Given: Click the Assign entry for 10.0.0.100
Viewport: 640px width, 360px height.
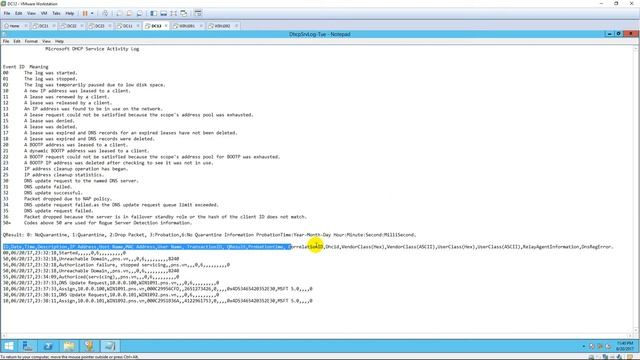Looking at the screenshot, I should (x=158, y=289).
